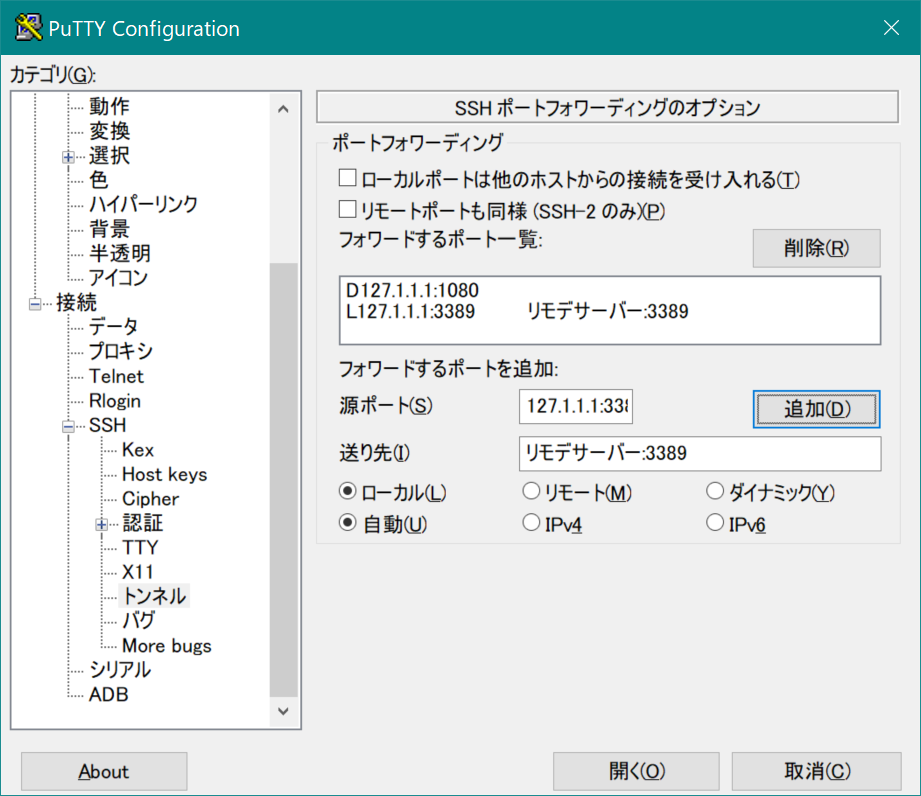Open 半透明 category
This screenshot has height=796, width=921.
[x=120, y=254]
